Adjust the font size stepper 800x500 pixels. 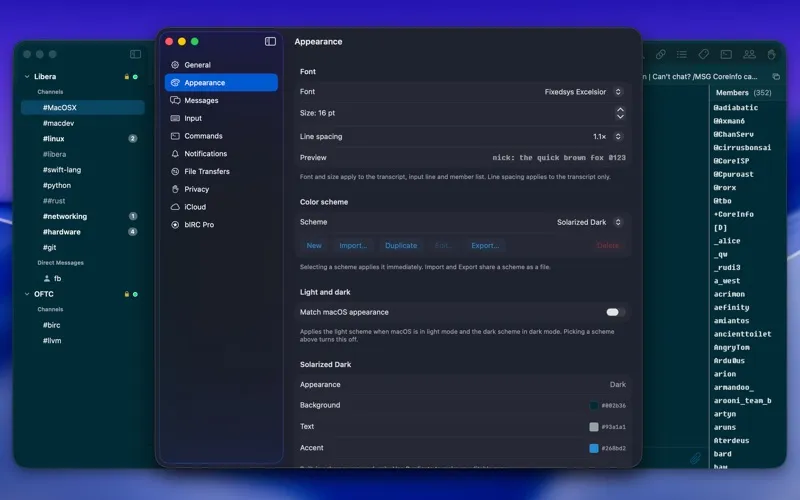point(620,113)
